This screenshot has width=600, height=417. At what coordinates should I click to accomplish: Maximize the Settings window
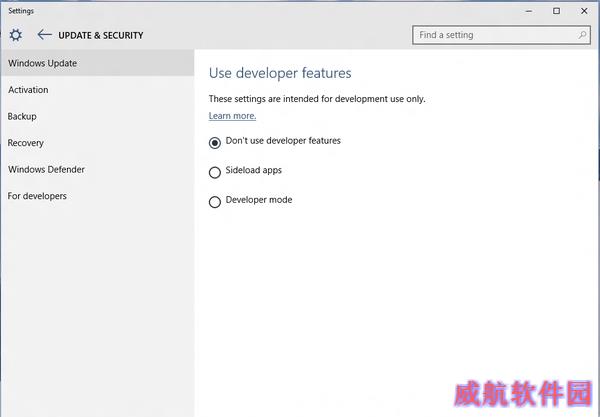pyautogui.click(x=556, y=11)
